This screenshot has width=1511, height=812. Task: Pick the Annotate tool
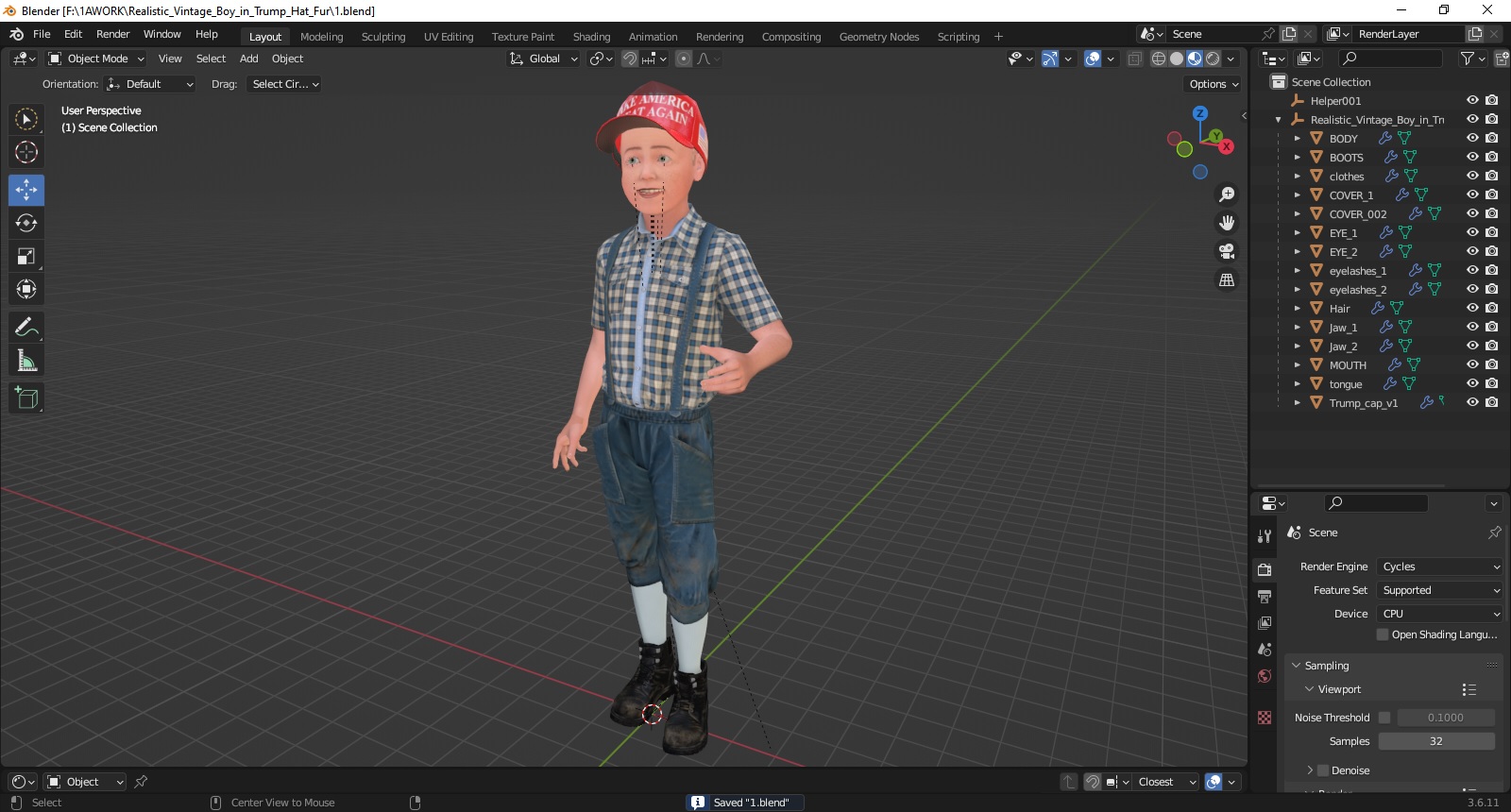(x=26, y=328)
